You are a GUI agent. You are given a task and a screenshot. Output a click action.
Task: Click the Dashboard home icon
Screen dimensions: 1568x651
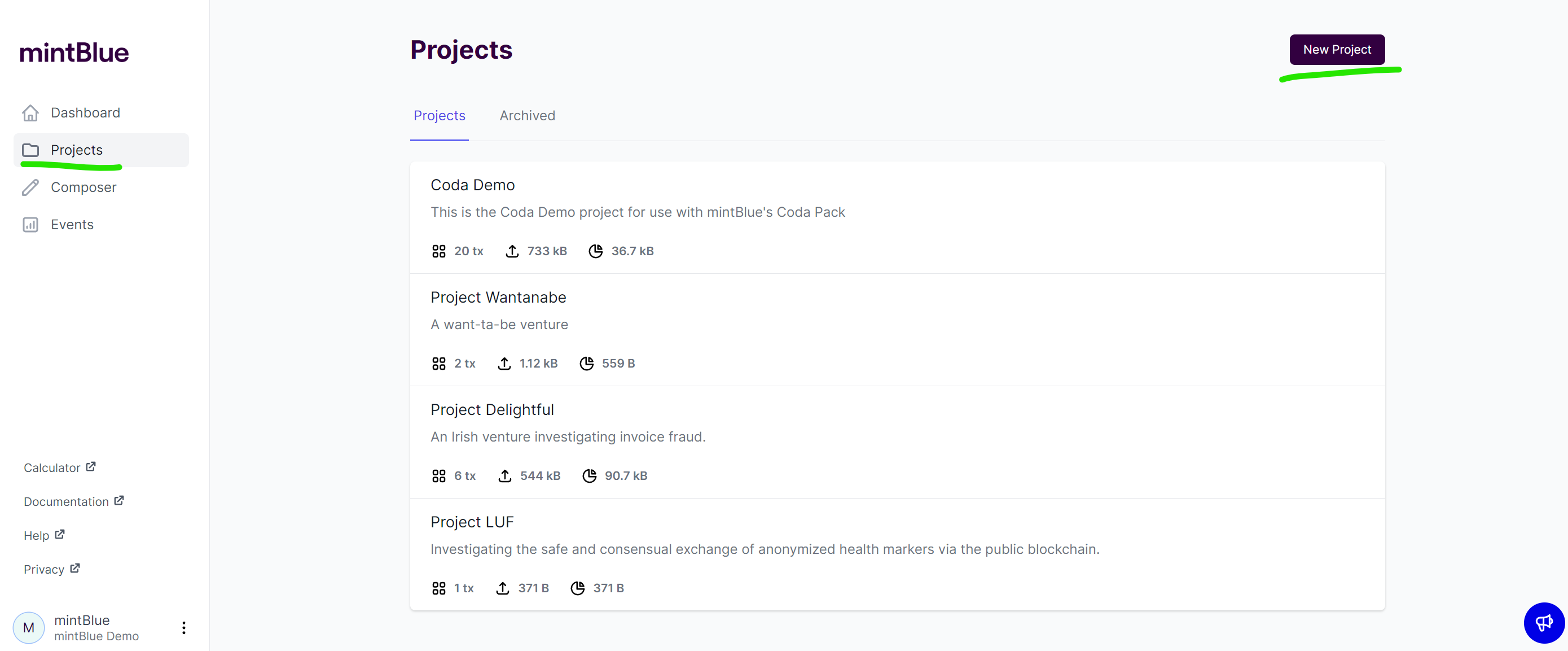pyautogui.click(x=30, y=113)
